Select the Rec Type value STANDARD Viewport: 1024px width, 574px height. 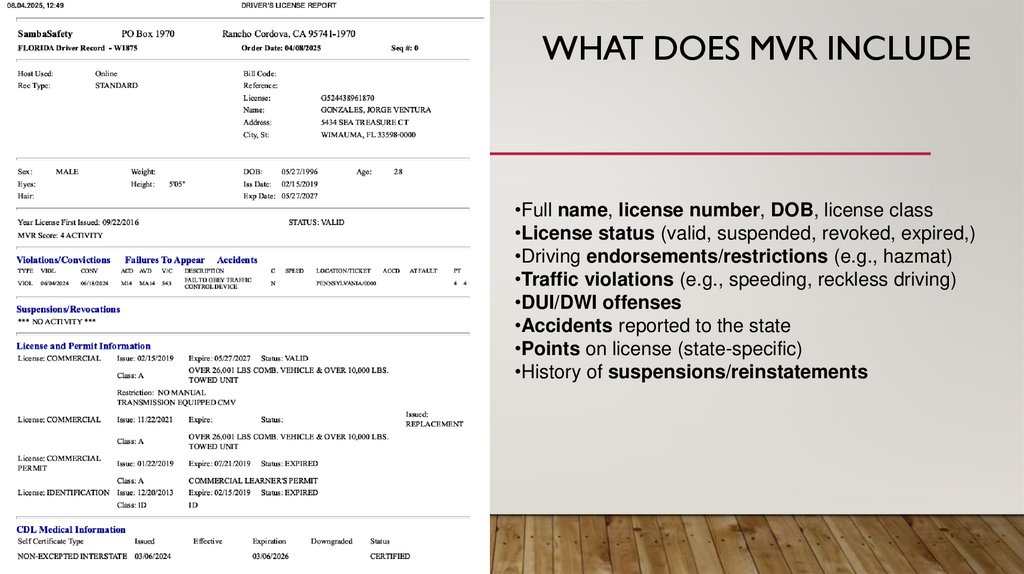coord(116,86)
